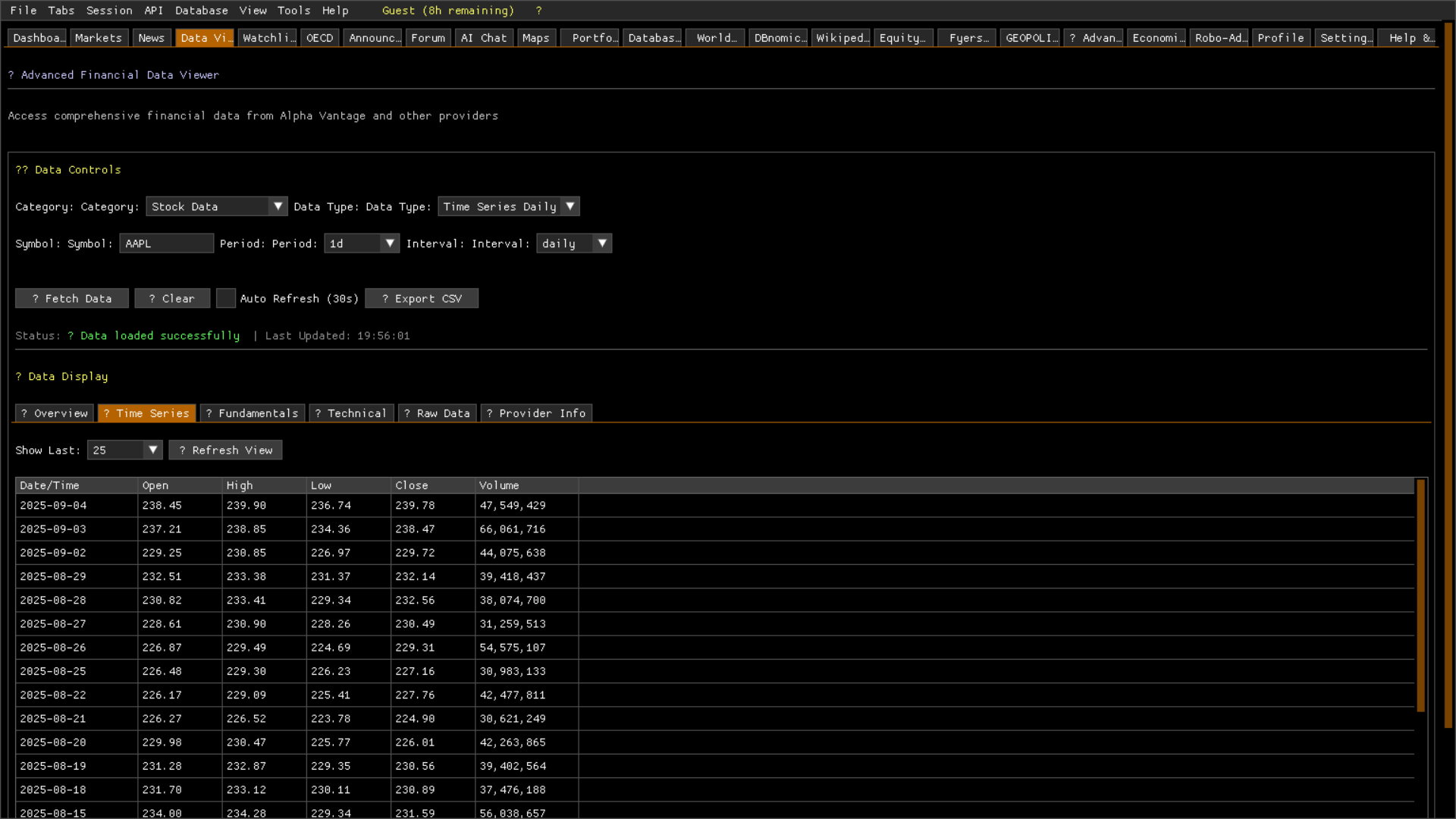Click the table's orange vertical scrollbar

coord(1420,595)
